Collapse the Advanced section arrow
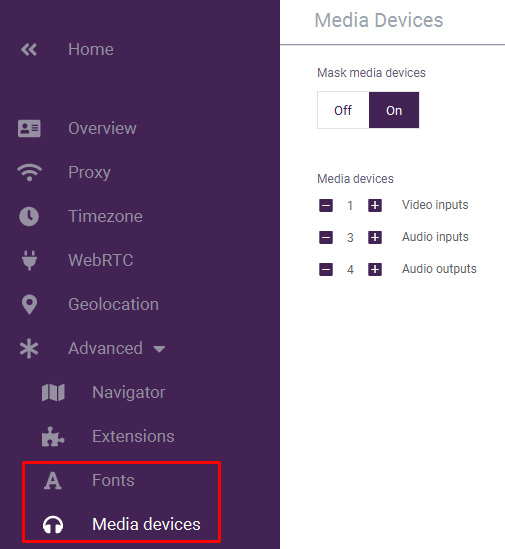This screenshot has width=505, height=549. click(159, 349)
